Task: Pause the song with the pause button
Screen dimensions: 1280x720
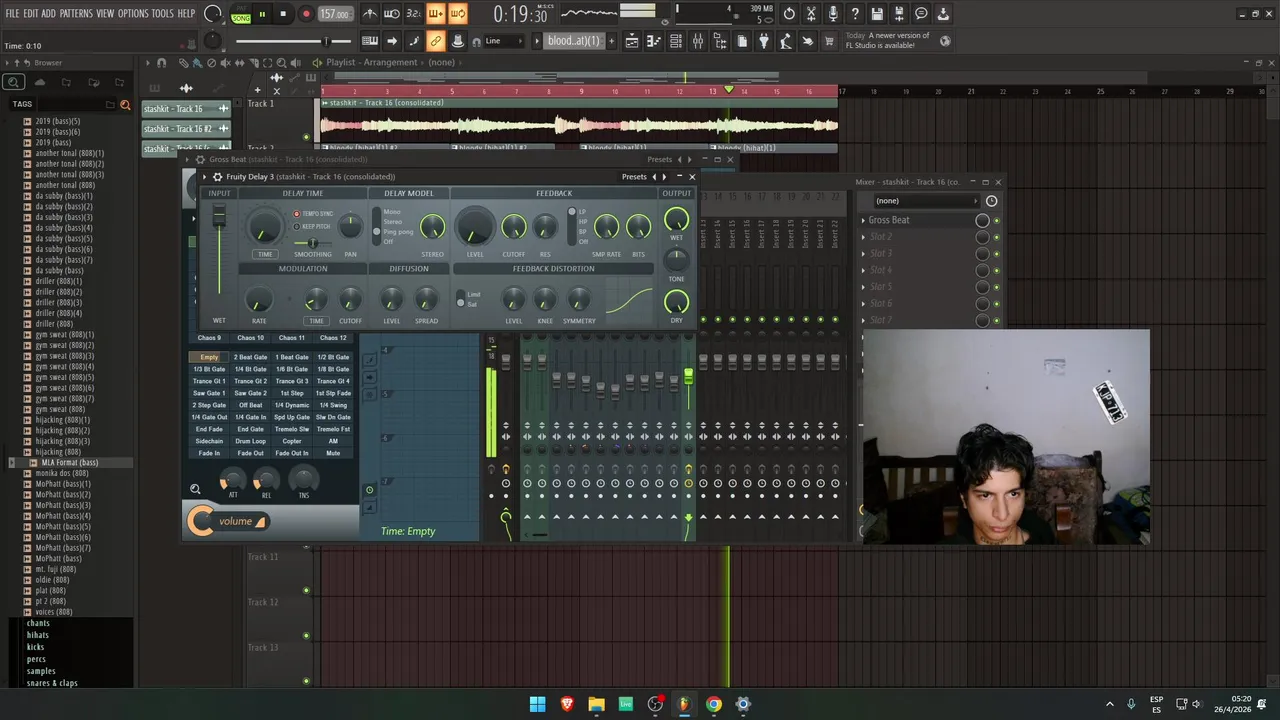Action: (x=263, y=14)
